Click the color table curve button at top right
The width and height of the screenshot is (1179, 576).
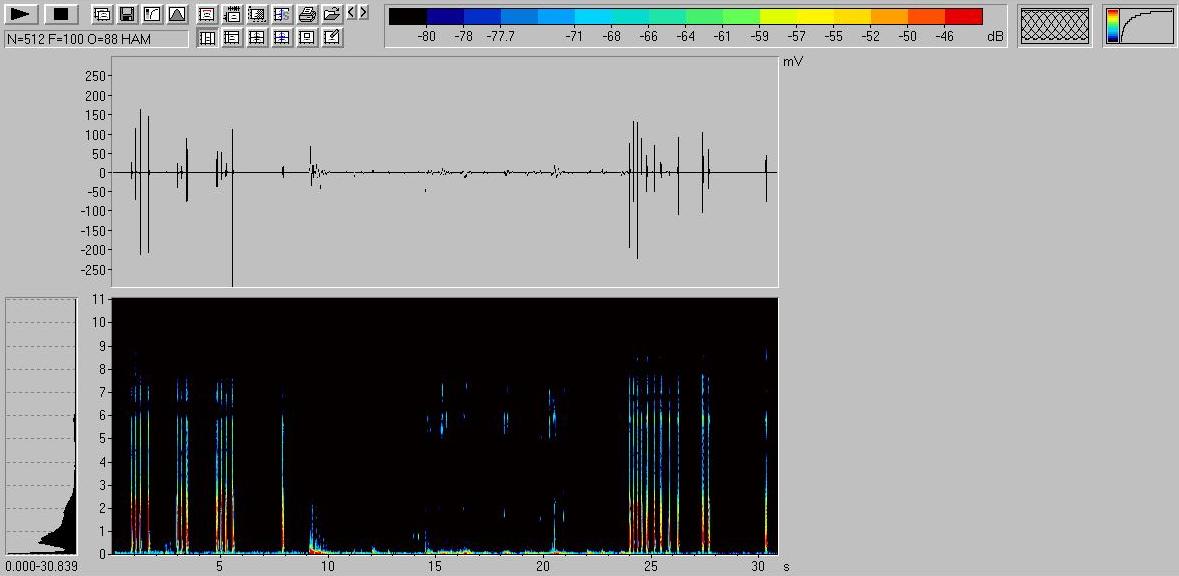coord(1140,26)
